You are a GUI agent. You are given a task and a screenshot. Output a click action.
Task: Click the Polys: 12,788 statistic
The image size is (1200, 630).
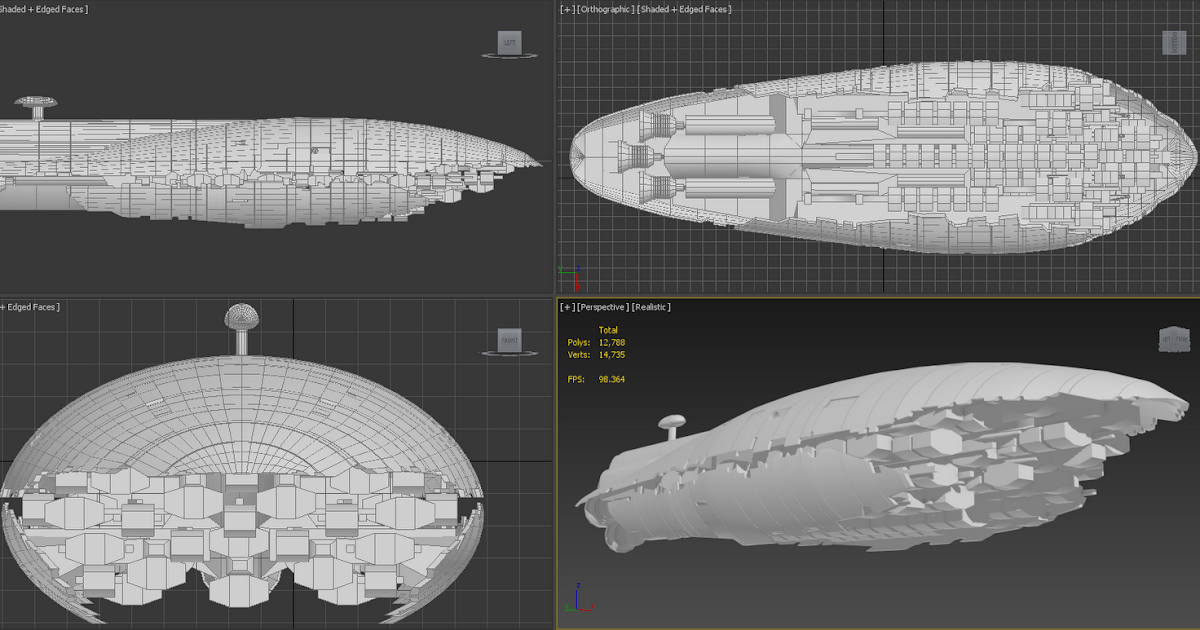click(x=596, y=342)
